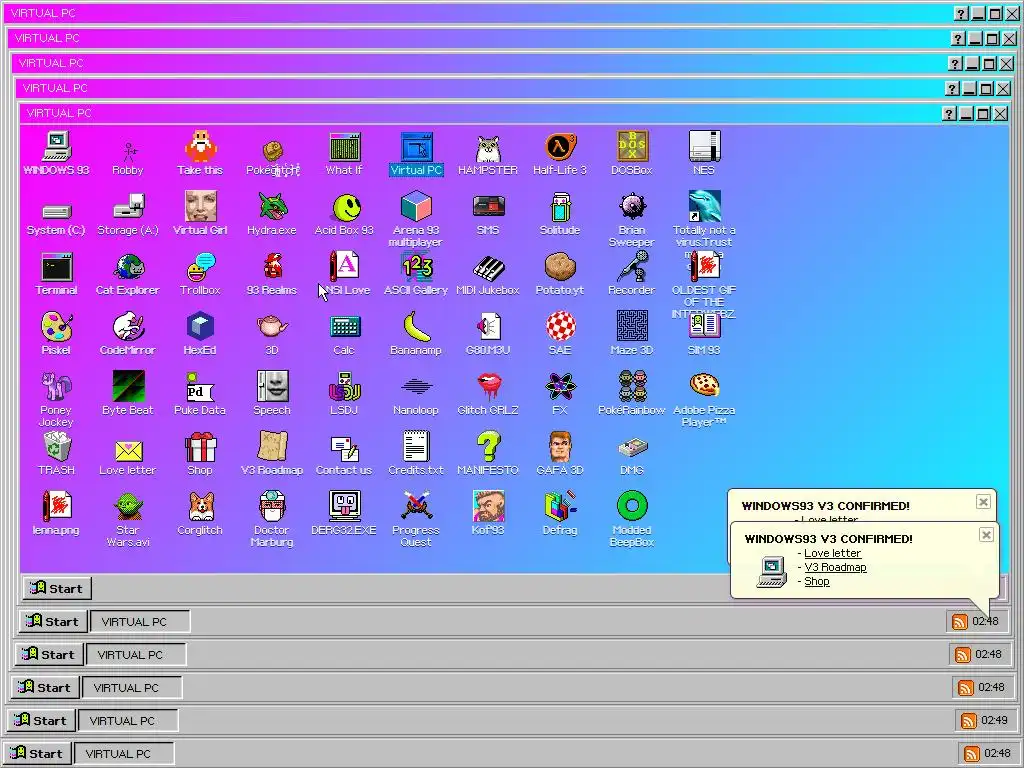The image size is (1024, 768).
Task: Open the MIDI Jukebox icon
Action: coord(488,274)
